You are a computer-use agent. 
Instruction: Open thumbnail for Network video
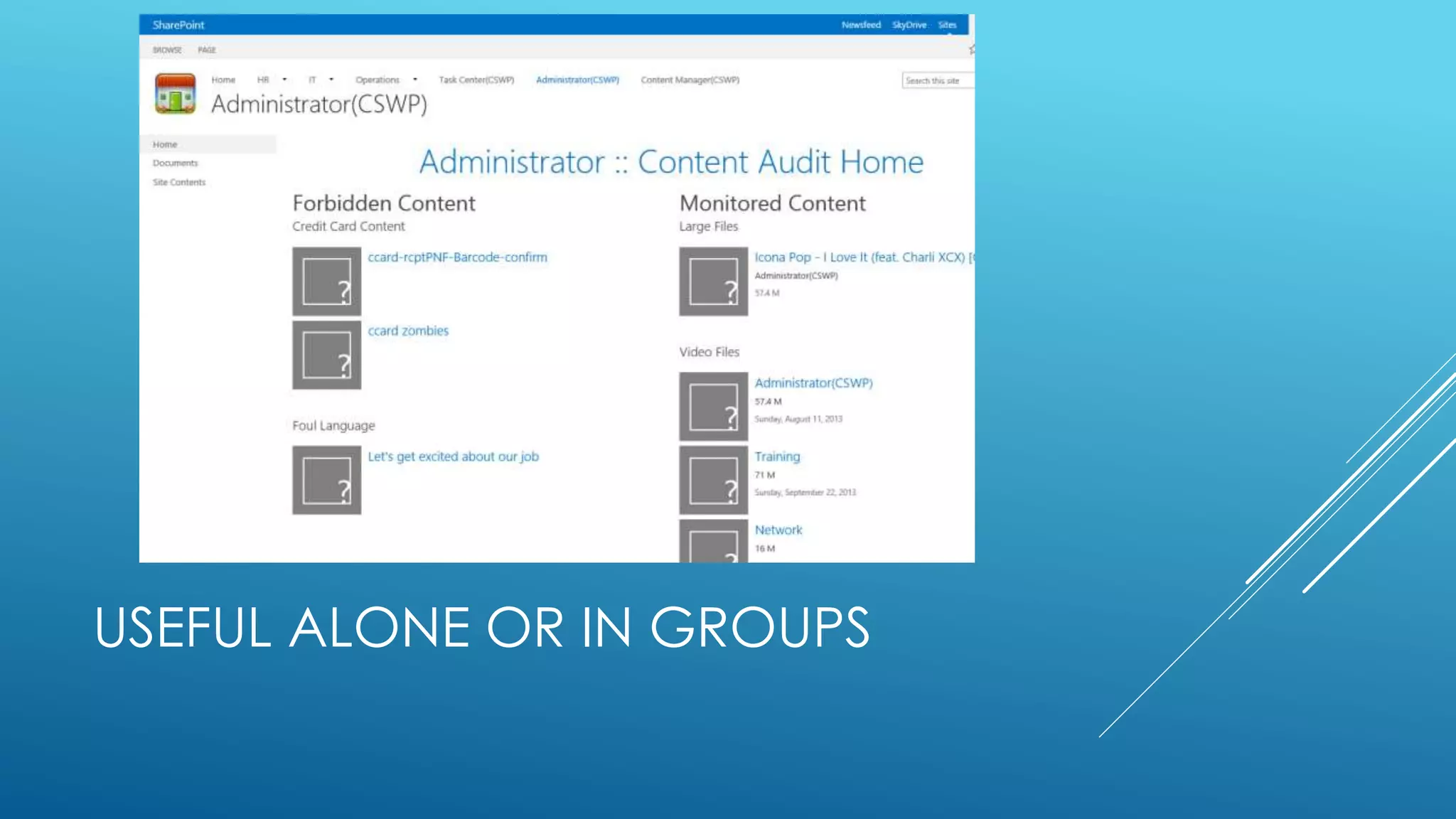[713, 541]
